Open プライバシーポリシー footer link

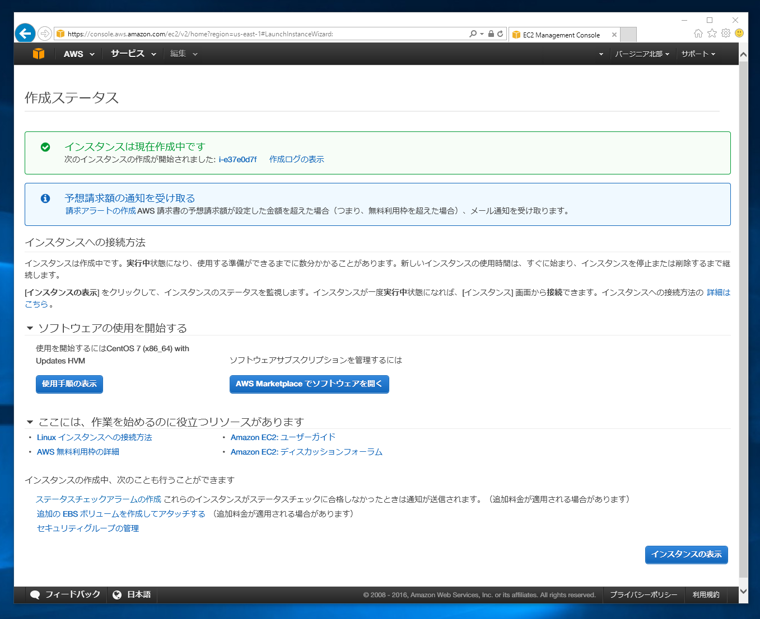coord(643,595)
